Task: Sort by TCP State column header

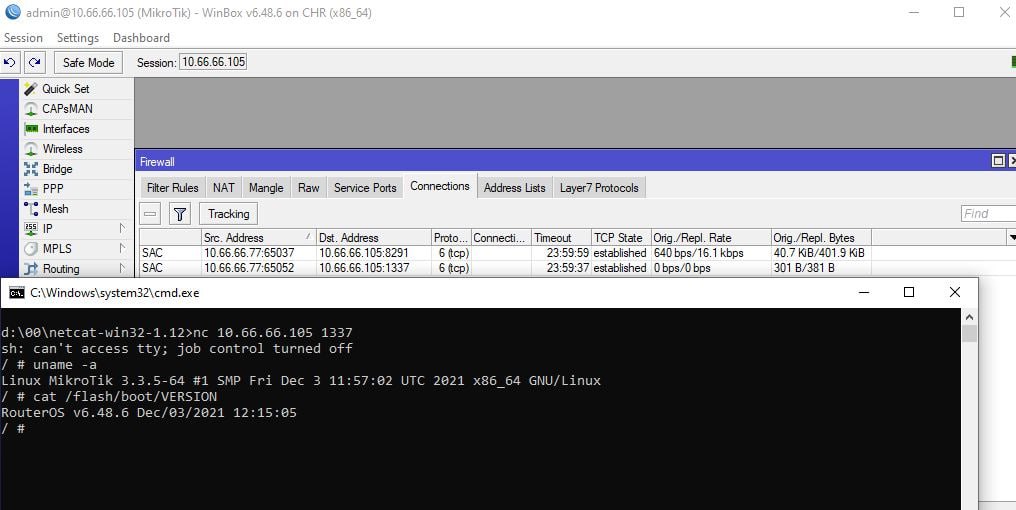Action: [621, 238]
